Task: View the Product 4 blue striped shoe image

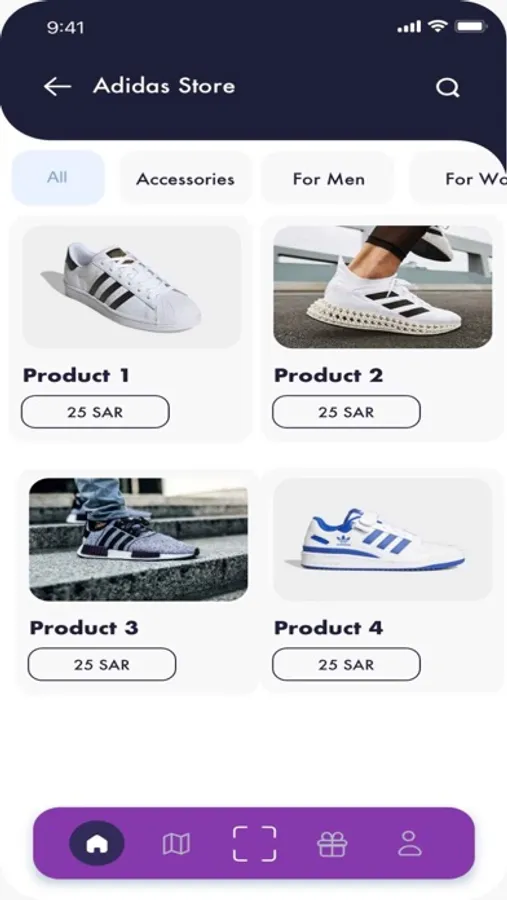Action: pos(382,539)
